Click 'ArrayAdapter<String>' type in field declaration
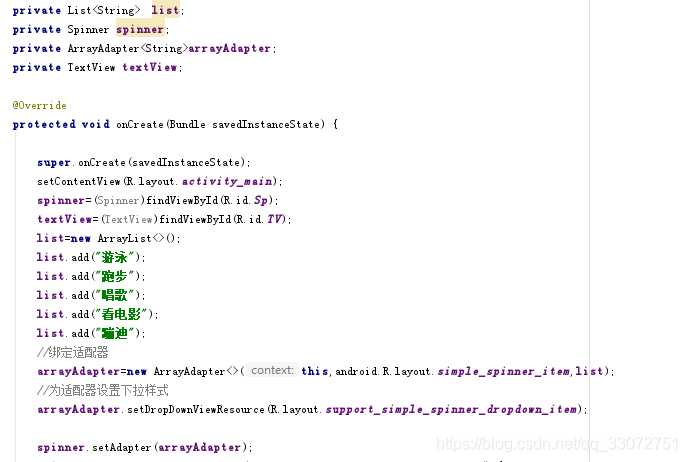687x462 pixels. coord(127,48)
